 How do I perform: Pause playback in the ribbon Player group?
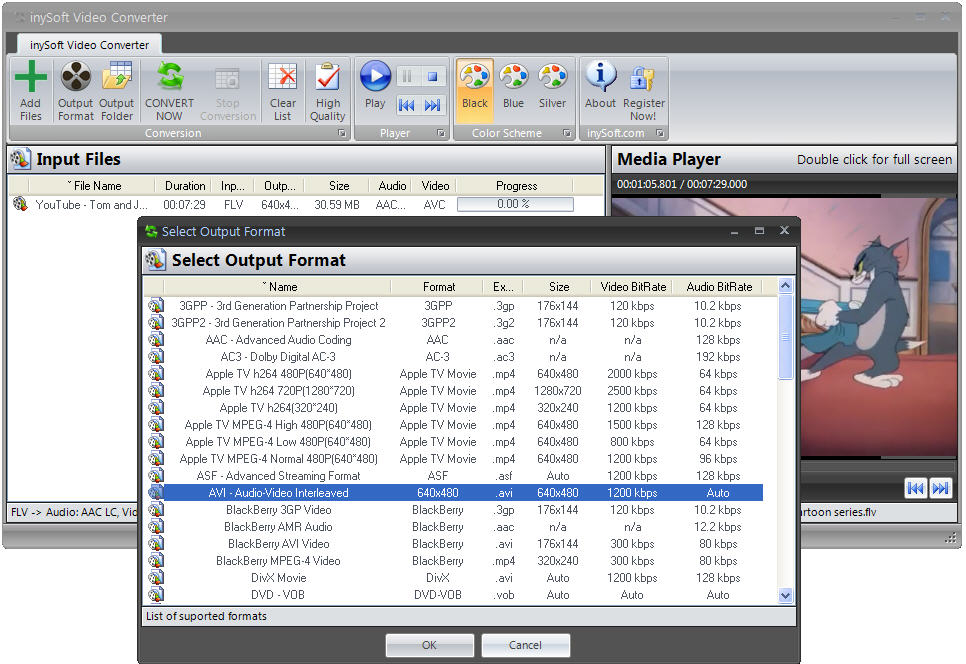click(407, 76)
